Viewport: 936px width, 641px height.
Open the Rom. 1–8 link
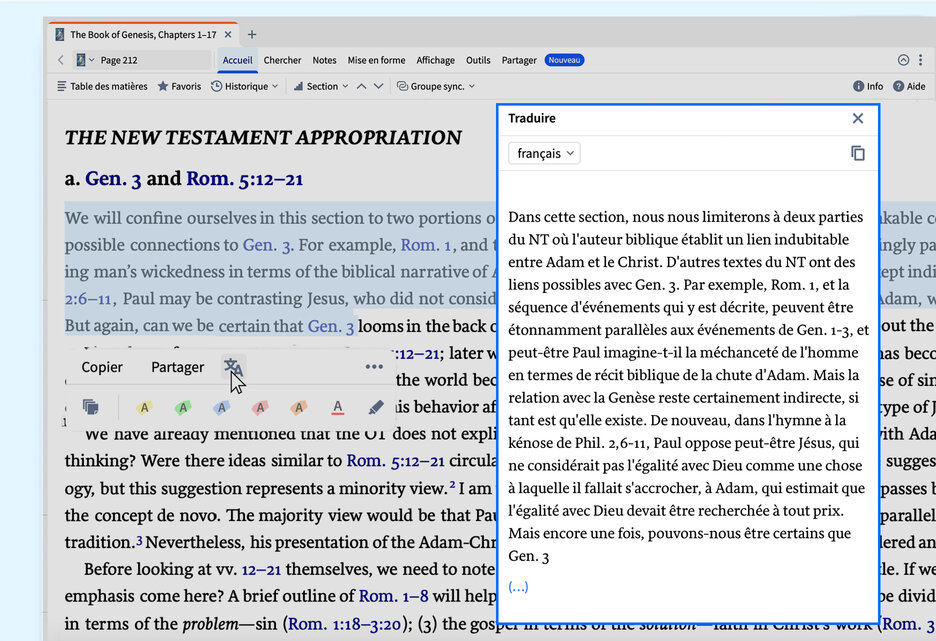click(x=393, y=596)
